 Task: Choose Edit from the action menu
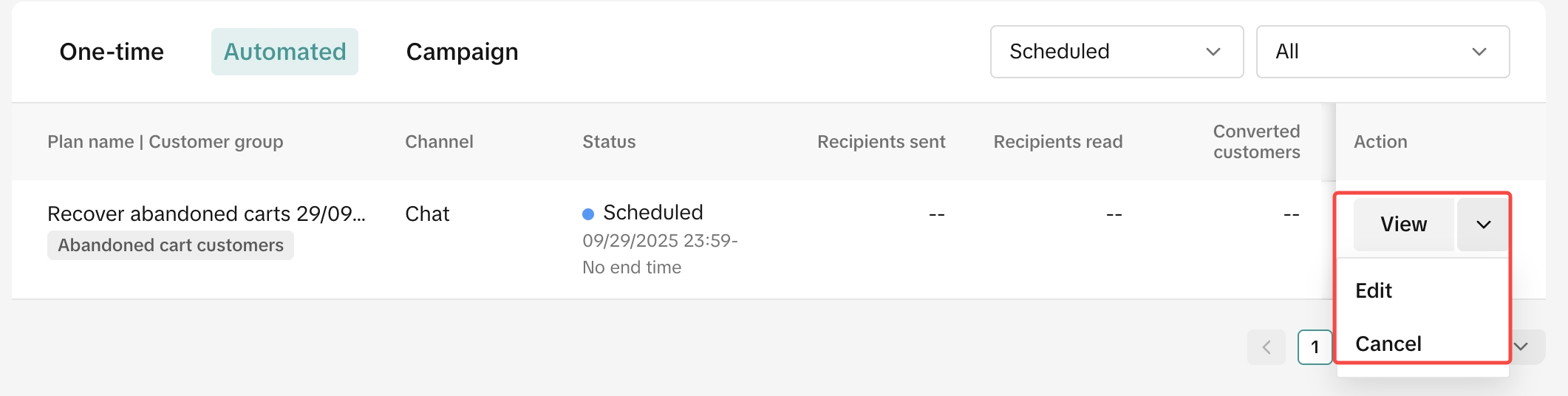pyautogui.click(x=1374, y=290)
